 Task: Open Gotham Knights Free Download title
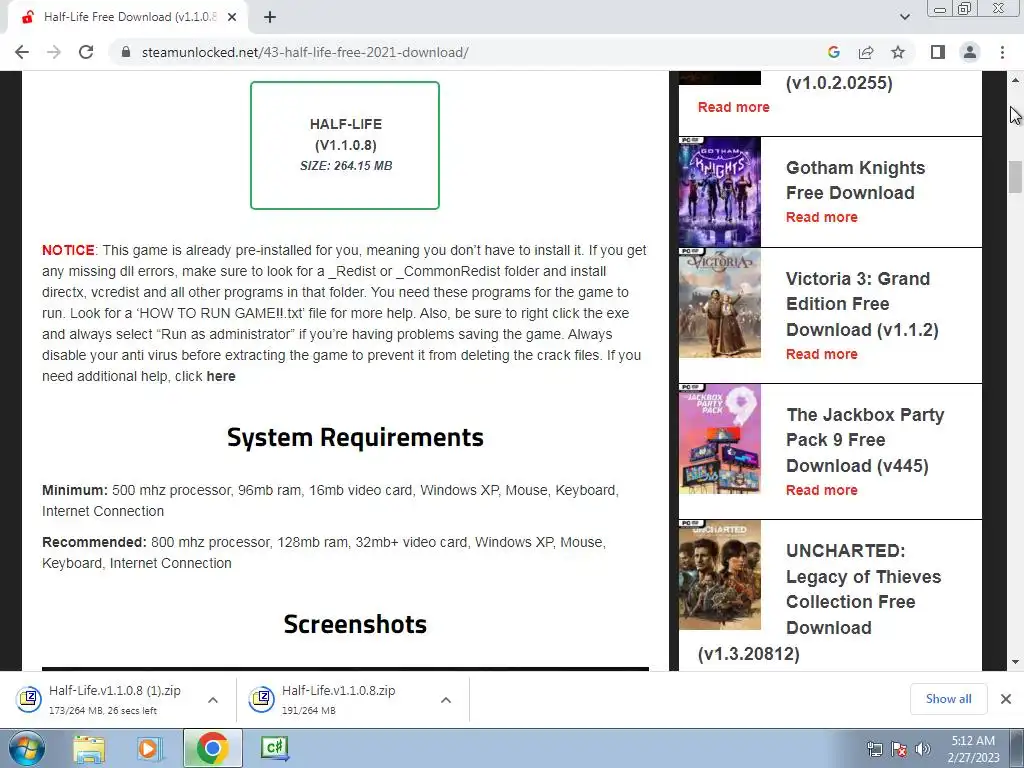point(856,180)
